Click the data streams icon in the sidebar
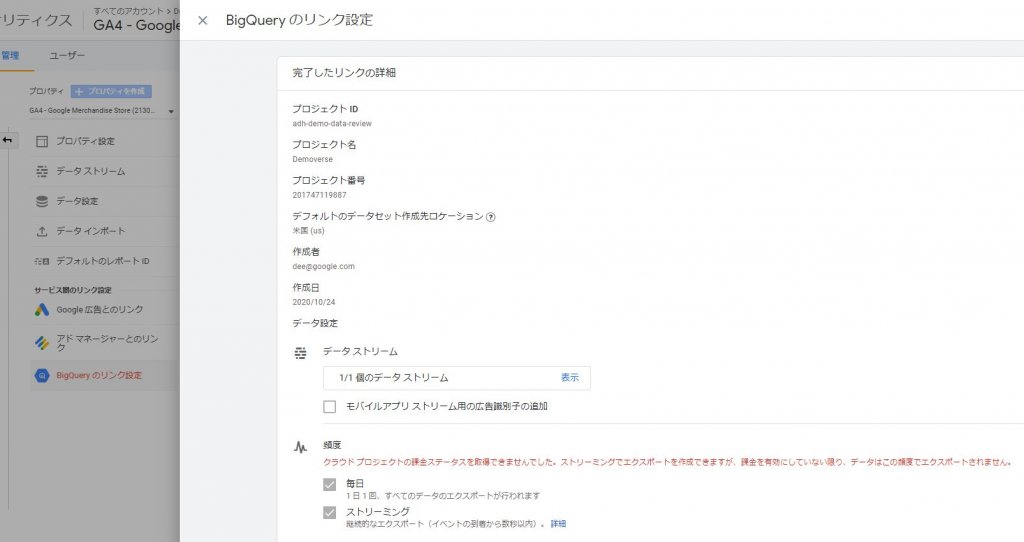This screenshot has height=542, width=1024. pos(42,171)
